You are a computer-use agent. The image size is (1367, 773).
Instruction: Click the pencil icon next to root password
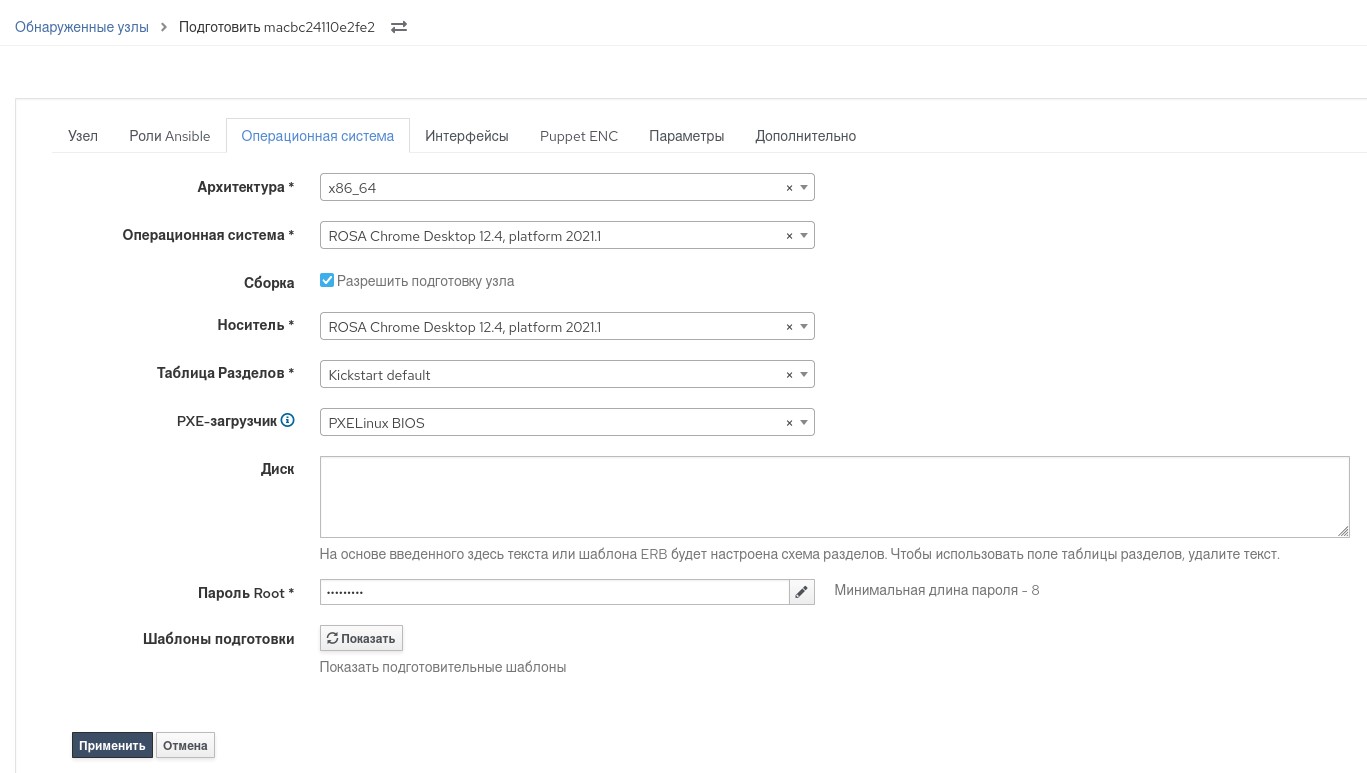802,592
